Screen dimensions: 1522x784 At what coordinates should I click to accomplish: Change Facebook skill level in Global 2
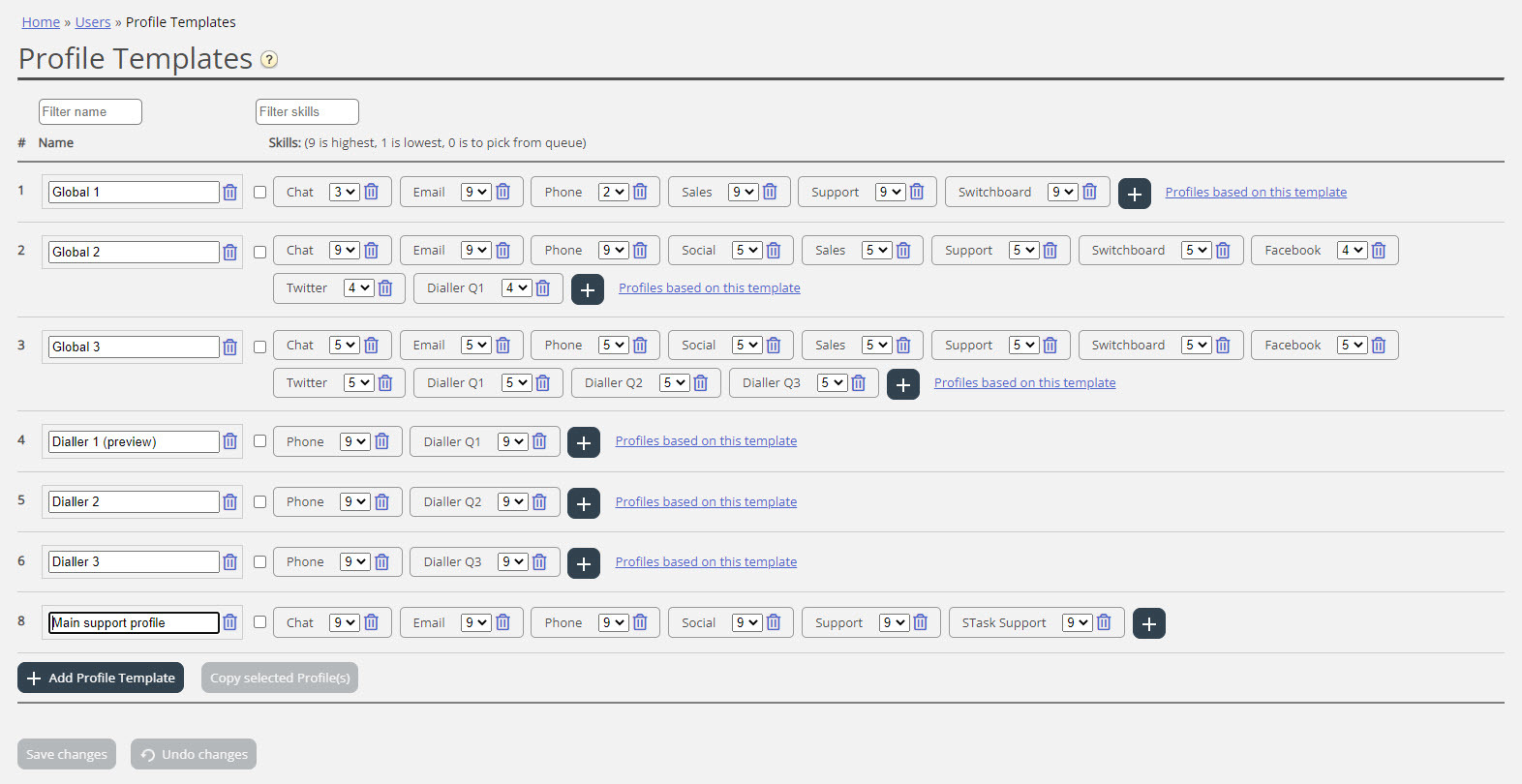pos(1352,250)
